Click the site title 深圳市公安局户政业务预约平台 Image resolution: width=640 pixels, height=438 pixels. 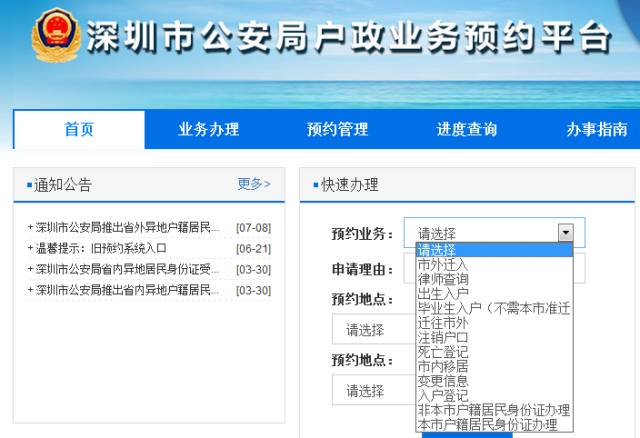tap(349, 38)
